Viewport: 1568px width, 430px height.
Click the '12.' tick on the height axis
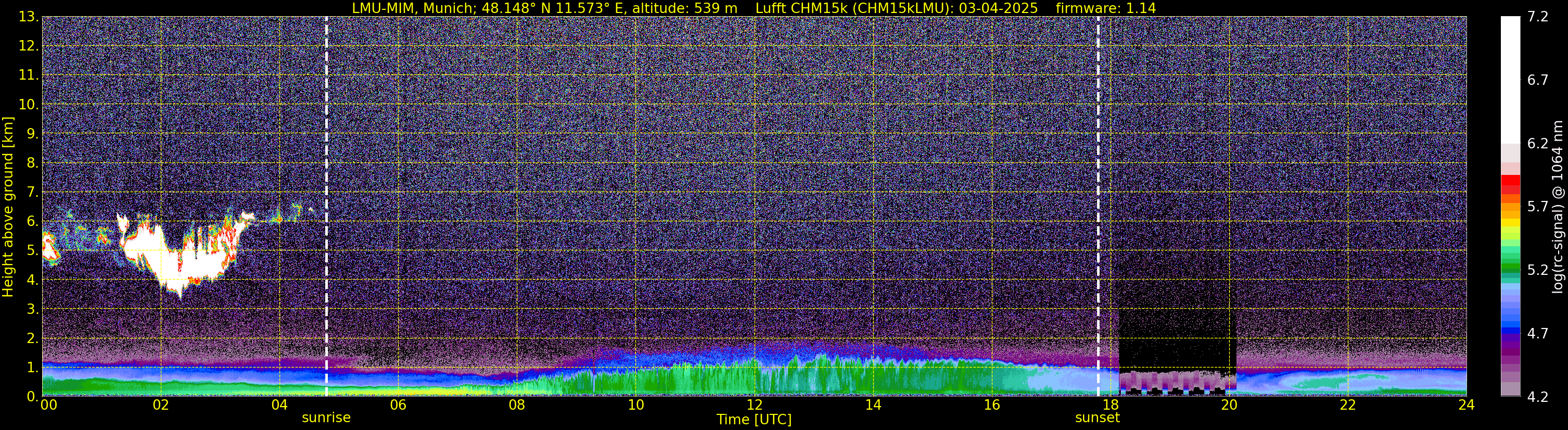(29, 46)
